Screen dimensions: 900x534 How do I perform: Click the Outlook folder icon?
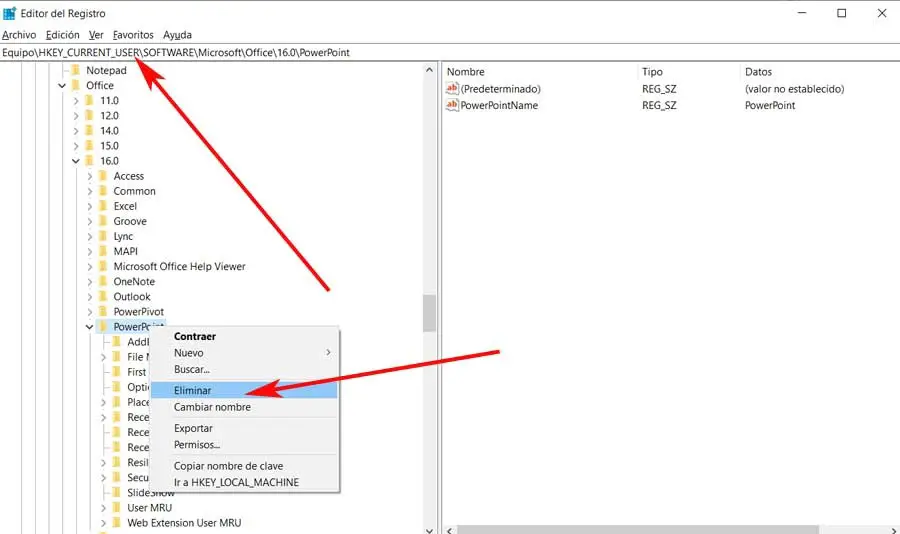coord(103,296)
